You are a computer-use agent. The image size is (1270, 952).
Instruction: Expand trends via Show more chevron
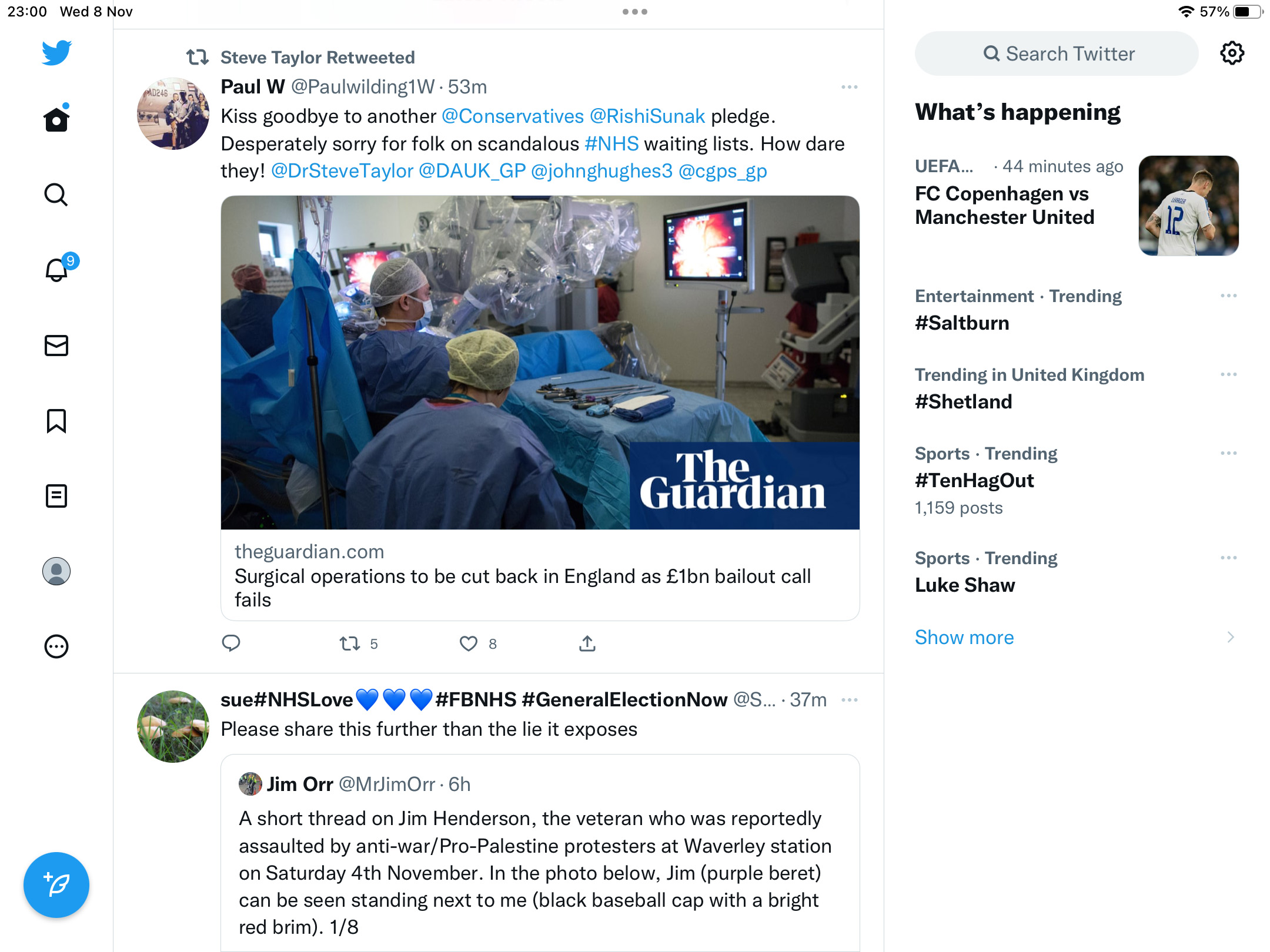pos(1230,638)
